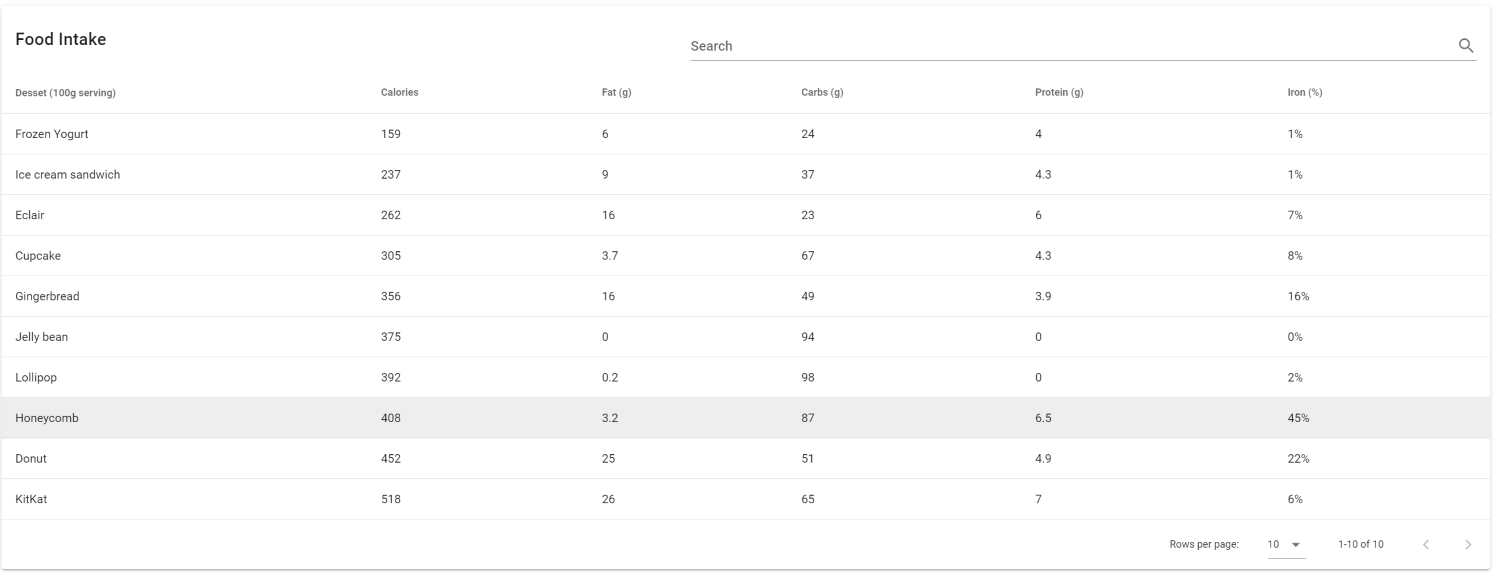Select the Donut row

coord(31,459)
